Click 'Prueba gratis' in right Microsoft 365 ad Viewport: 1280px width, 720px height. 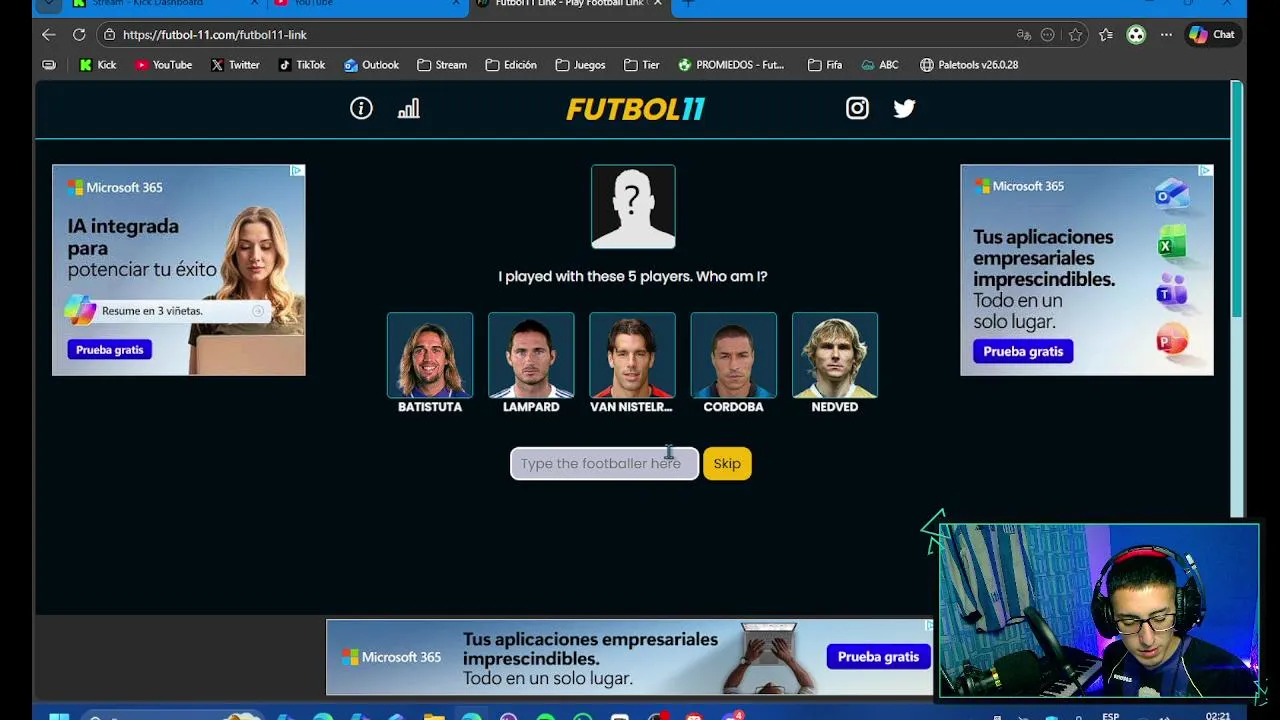tap(1023, 351)
